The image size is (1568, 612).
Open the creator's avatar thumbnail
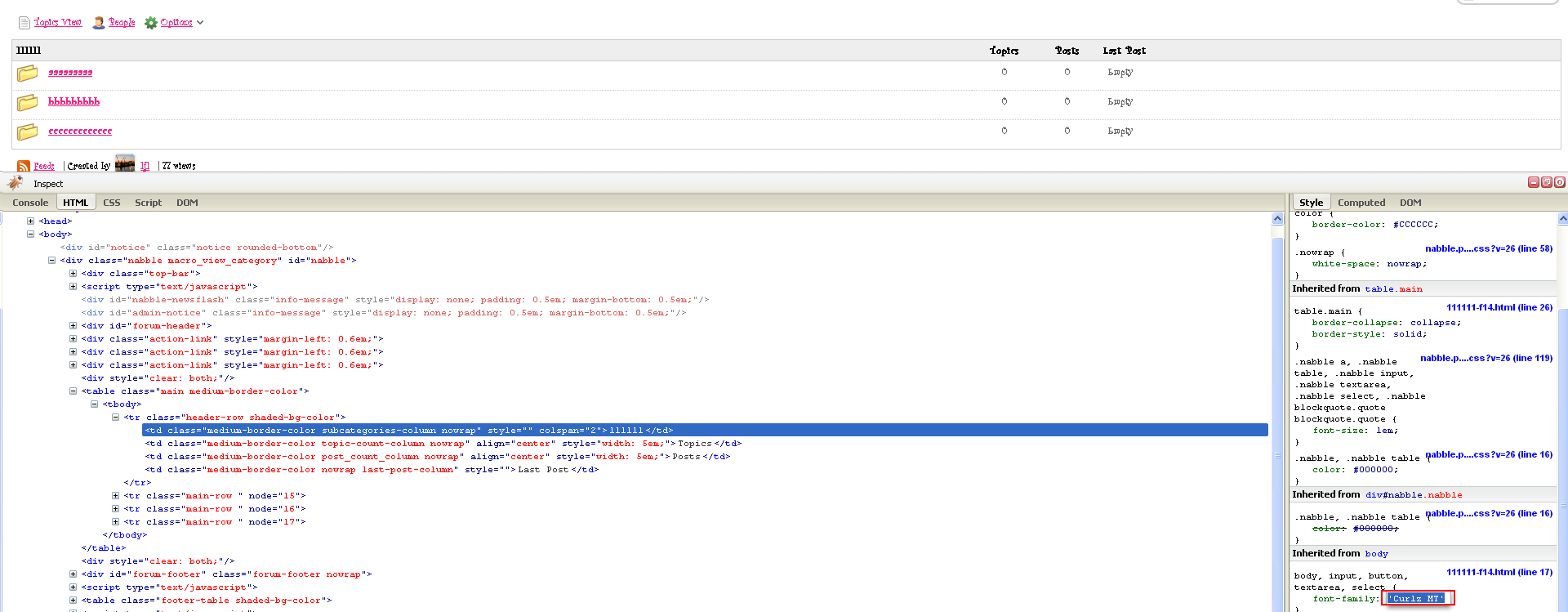[x=125, y=164]
